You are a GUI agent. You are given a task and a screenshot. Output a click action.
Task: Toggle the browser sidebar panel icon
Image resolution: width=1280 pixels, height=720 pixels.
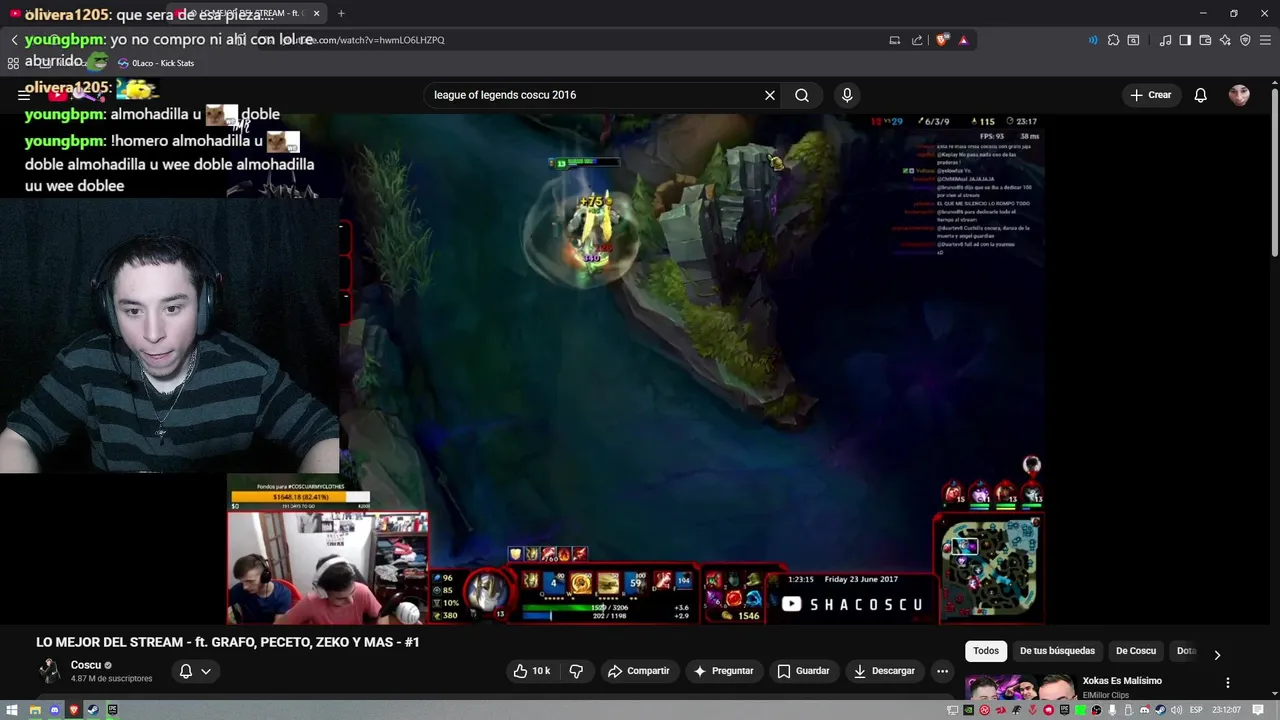1185,40
